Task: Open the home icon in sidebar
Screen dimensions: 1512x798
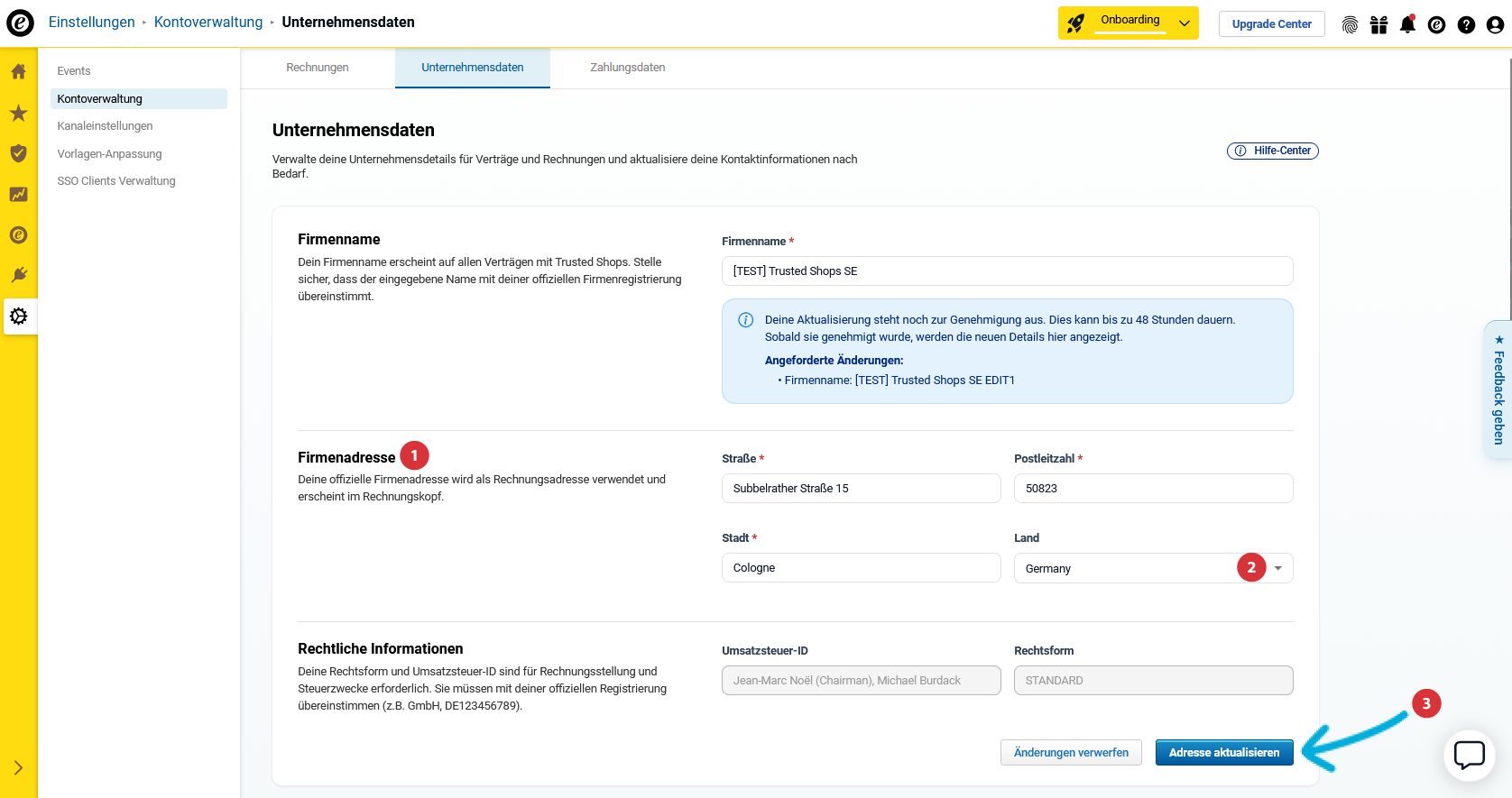Action: [x=18, y=71]
